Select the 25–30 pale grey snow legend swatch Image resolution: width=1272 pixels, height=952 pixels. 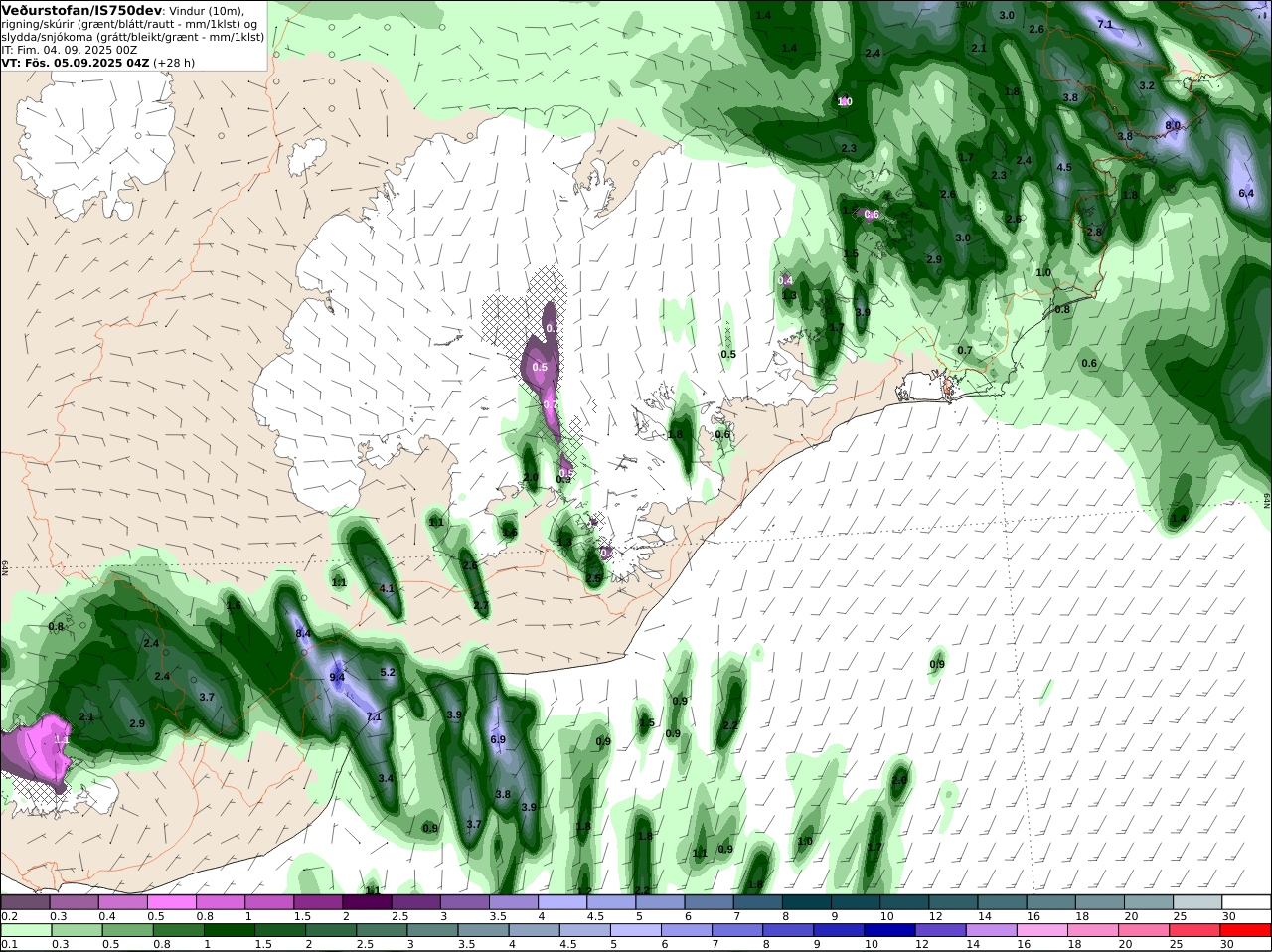(x=1197, y=902)
